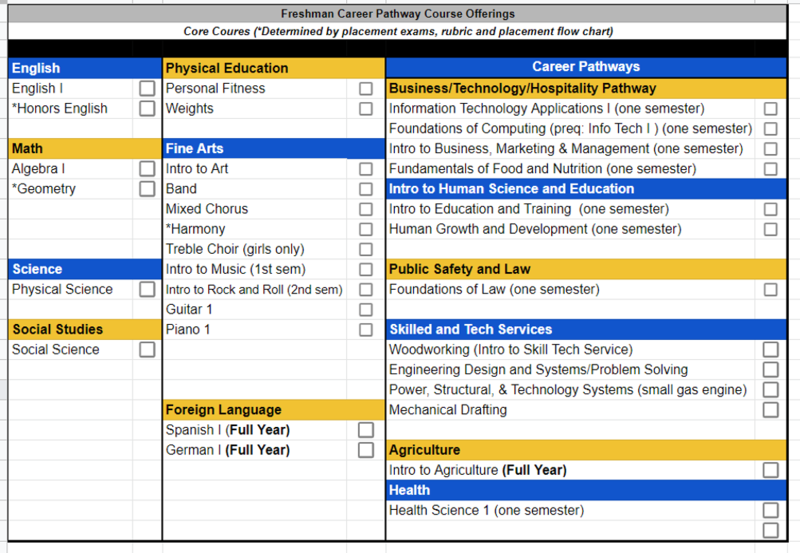Check the Geometry checkbox
Image resolution: width=800 pixels, height=553 pixels.
[147, 189]
